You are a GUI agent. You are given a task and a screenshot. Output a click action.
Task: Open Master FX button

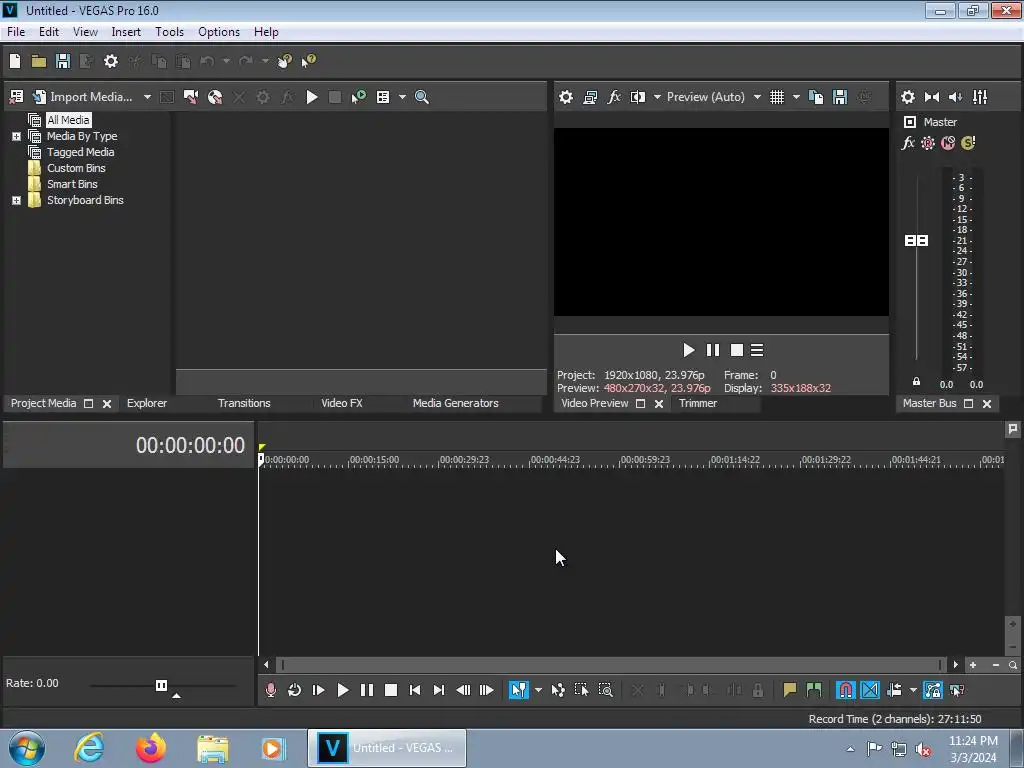[x=908, y=143]
